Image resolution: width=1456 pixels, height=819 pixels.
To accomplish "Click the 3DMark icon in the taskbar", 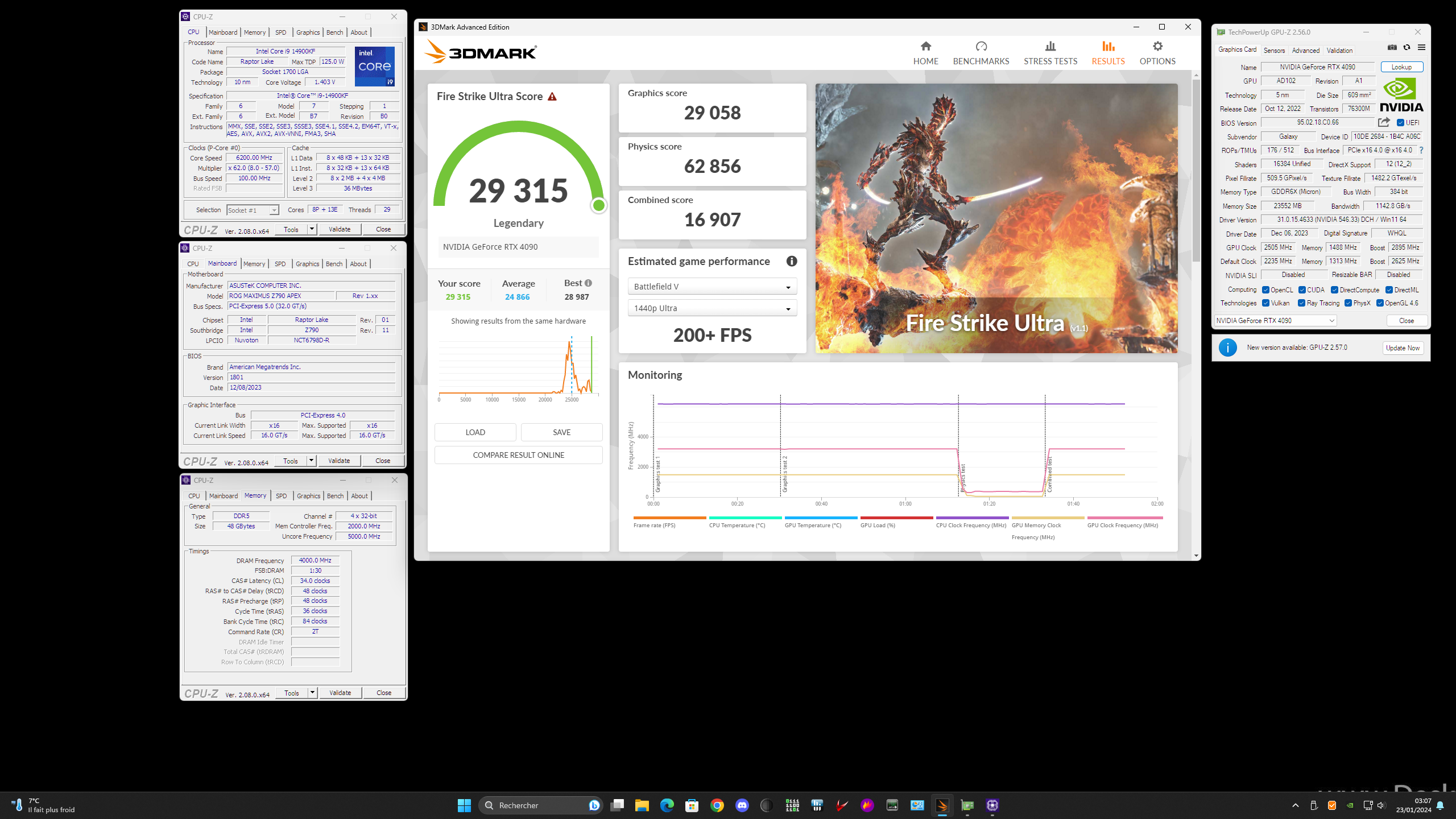I will point(942,805).
